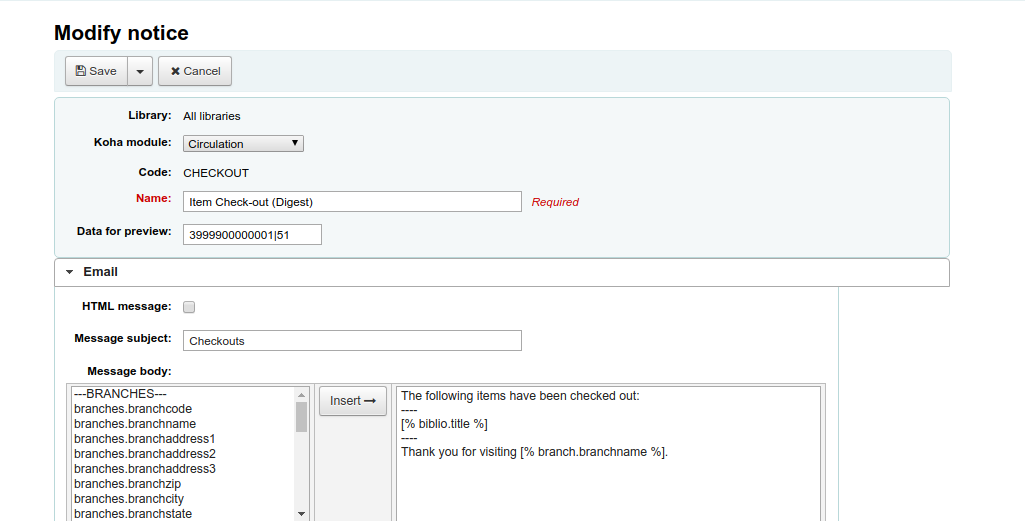The width and height of the screenshot is (1025, 521).
Task: Collapse the Email section header
Action: pos(100,272)
